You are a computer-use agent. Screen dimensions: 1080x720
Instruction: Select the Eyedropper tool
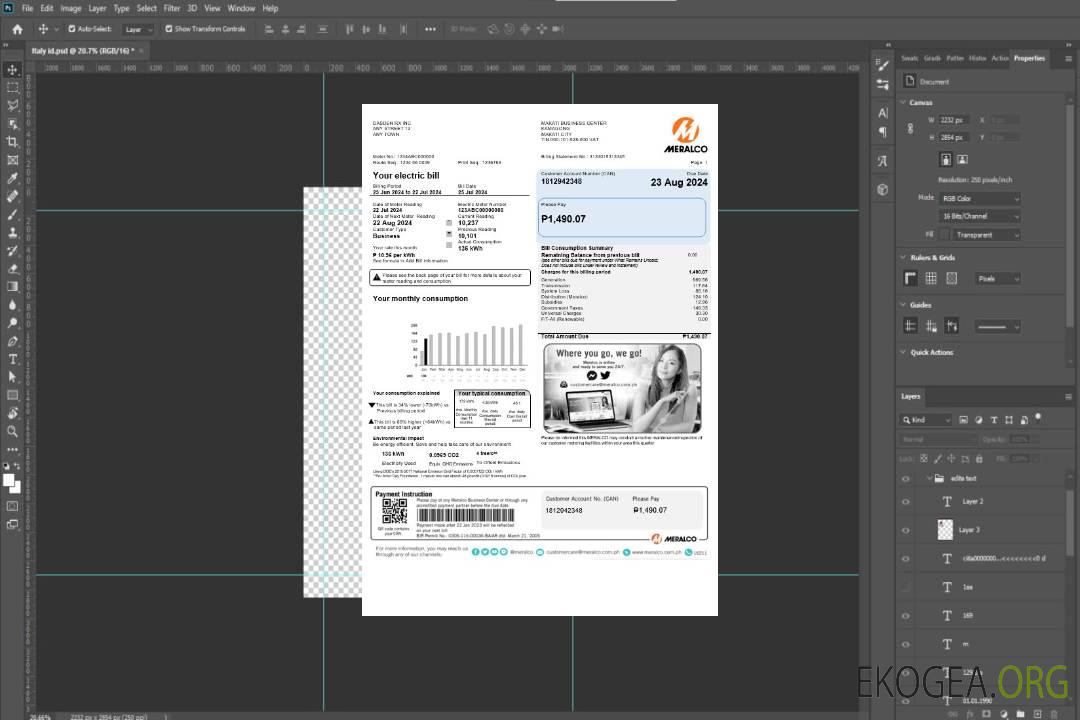click(x=12, y=178)
